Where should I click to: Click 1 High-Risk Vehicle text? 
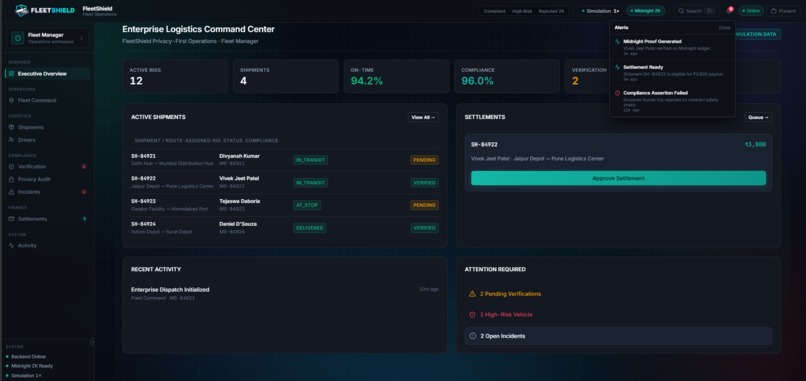coord(506,315)
